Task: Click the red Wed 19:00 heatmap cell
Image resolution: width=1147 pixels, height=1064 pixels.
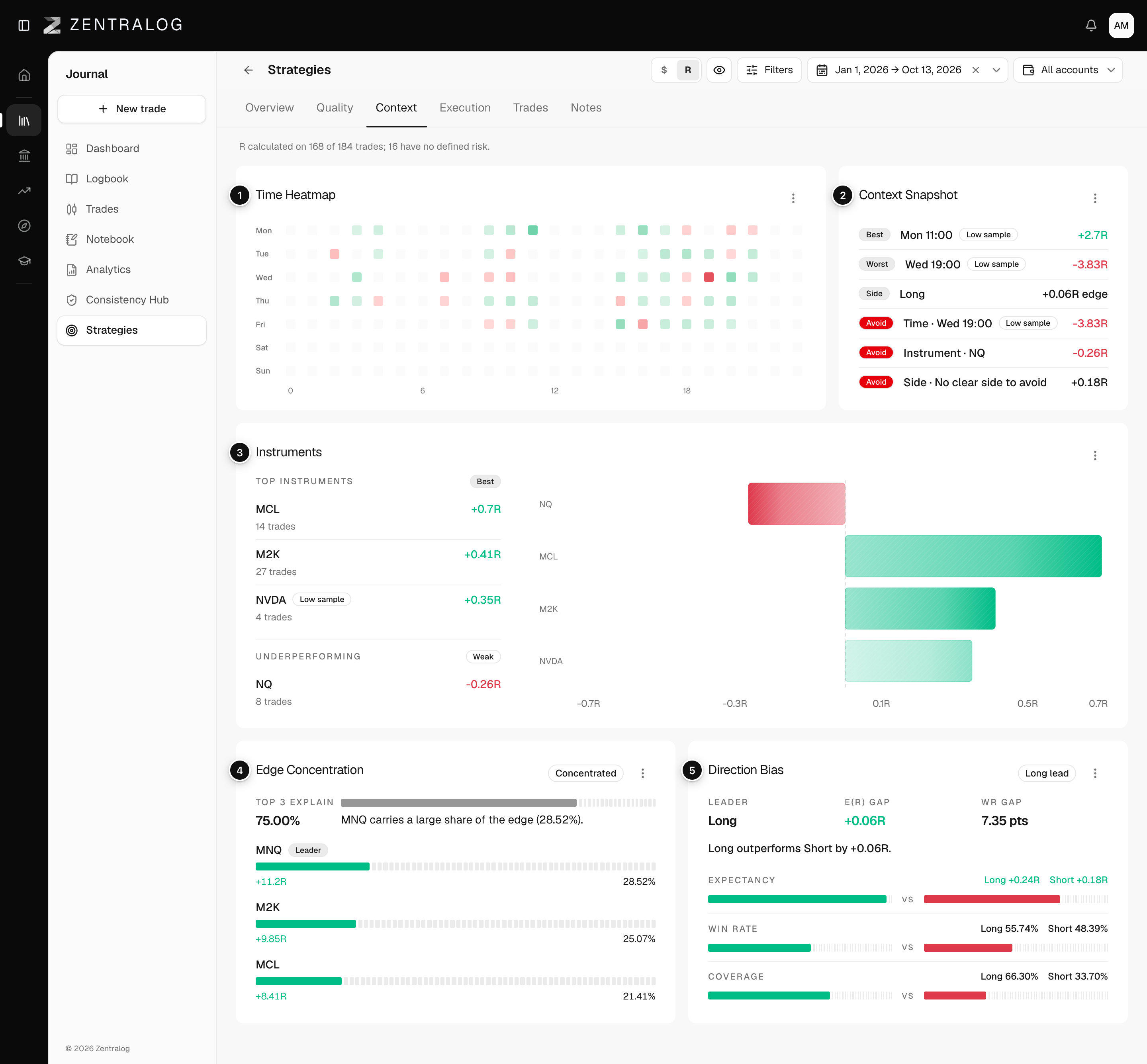Action: point(709,278)
